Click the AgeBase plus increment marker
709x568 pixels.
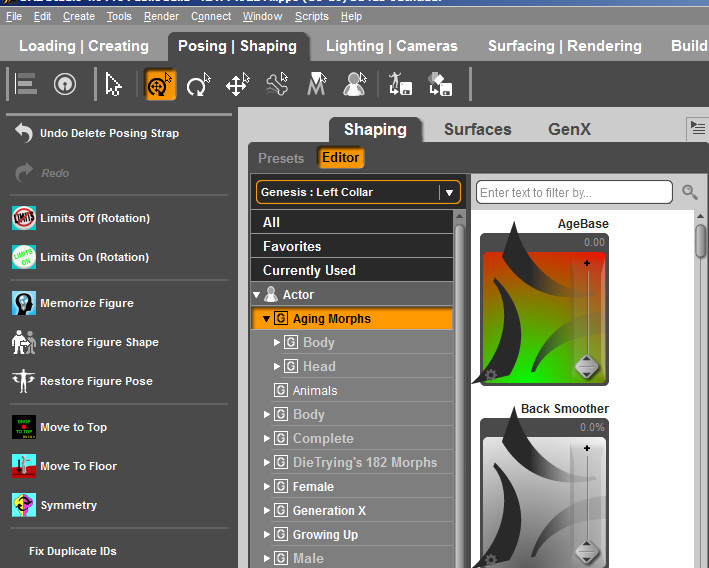coord(586,263)
